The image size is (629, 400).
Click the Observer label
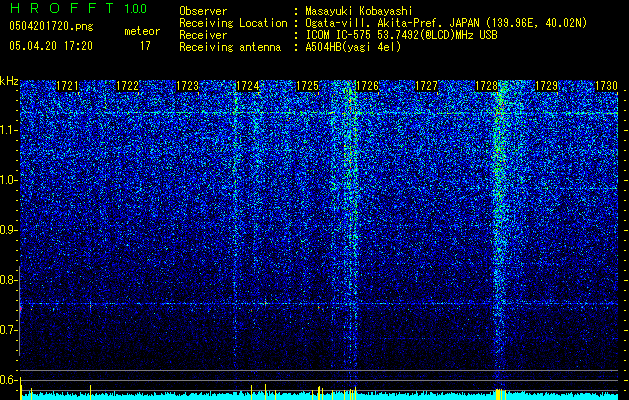click(x=203, y=11)
